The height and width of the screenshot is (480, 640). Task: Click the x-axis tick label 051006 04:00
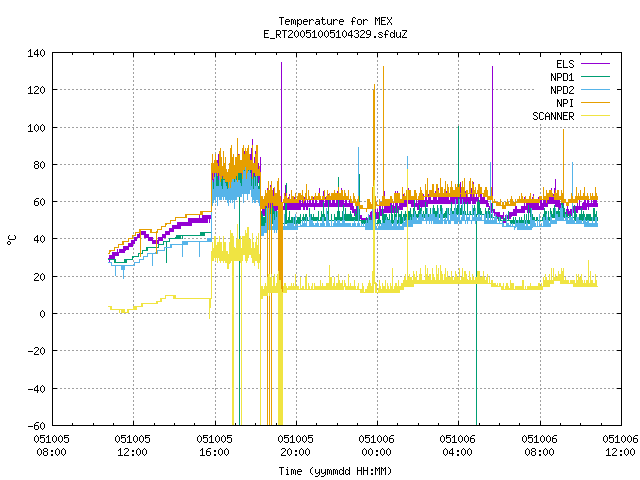(x=458, y=445)
